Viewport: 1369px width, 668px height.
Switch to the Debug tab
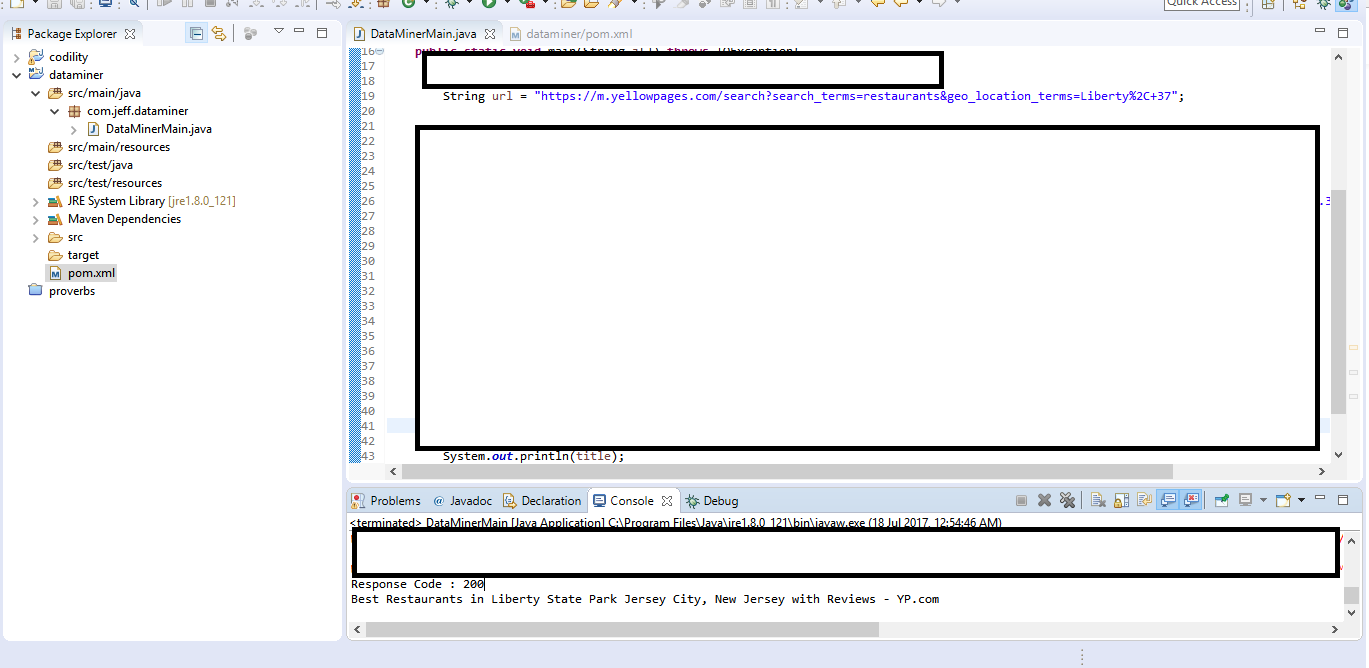pyautogui.click(x=712, y=501)
